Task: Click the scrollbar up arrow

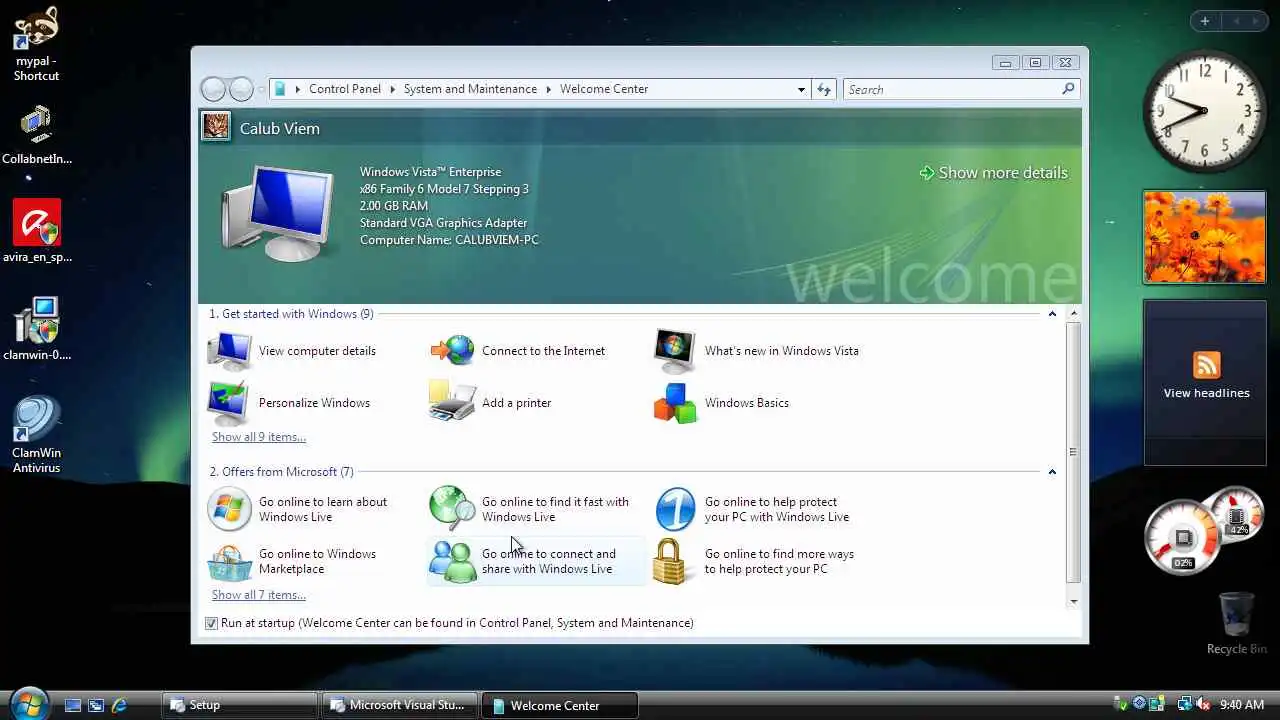Action: click(x=1074, y=314)
